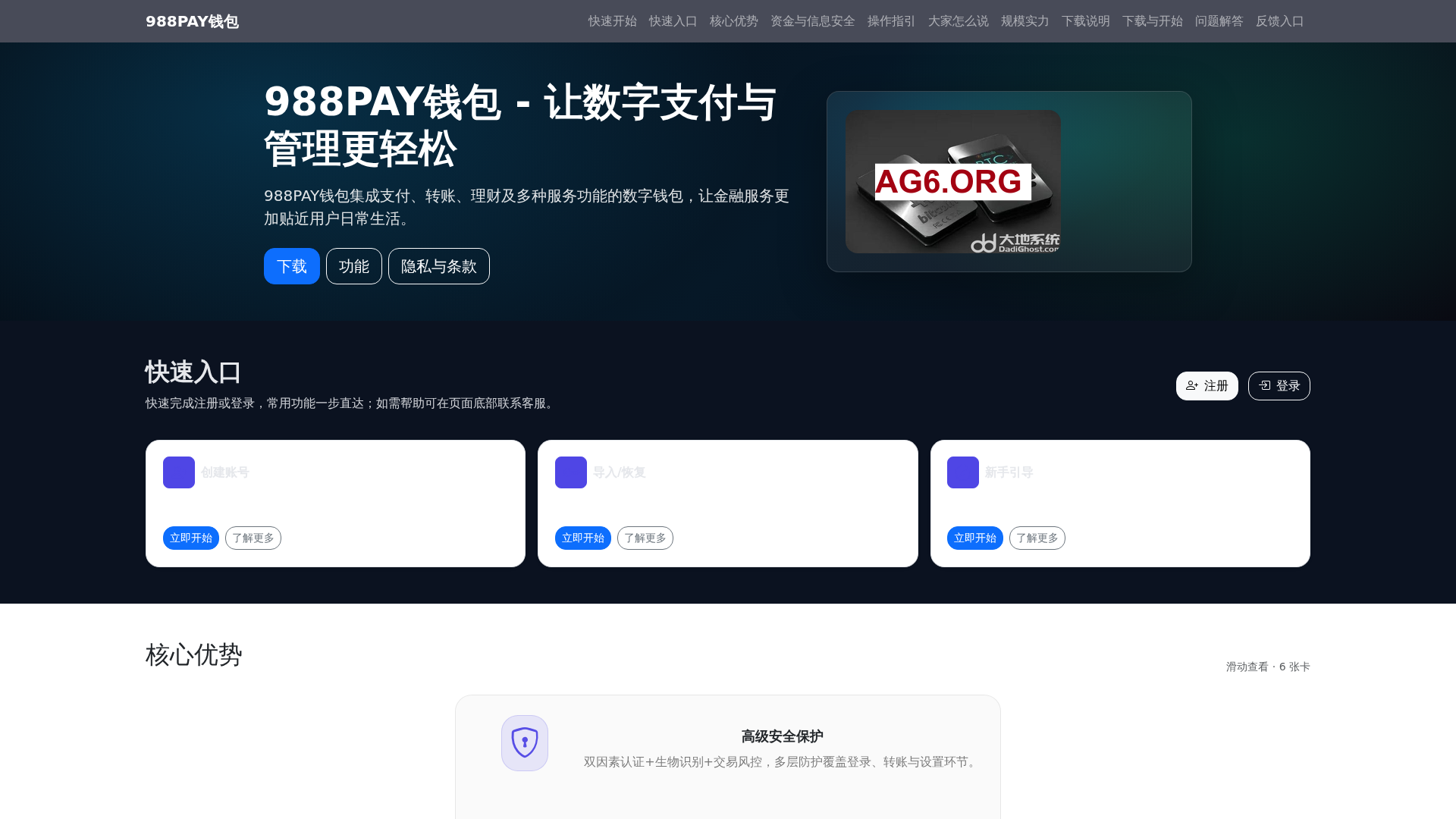Screen dimensions: 1456x819
Task: Open the 988PAY钱包 site logo
Action: [x=192, y=21]
